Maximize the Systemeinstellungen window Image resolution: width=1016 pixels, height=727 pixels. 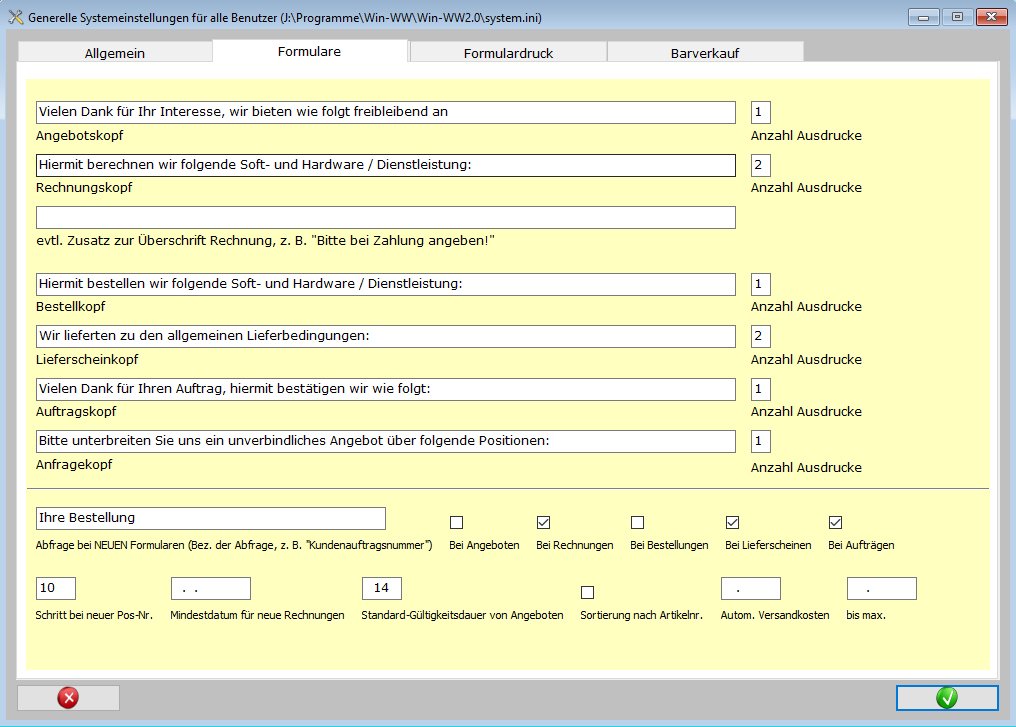(957, 17)
